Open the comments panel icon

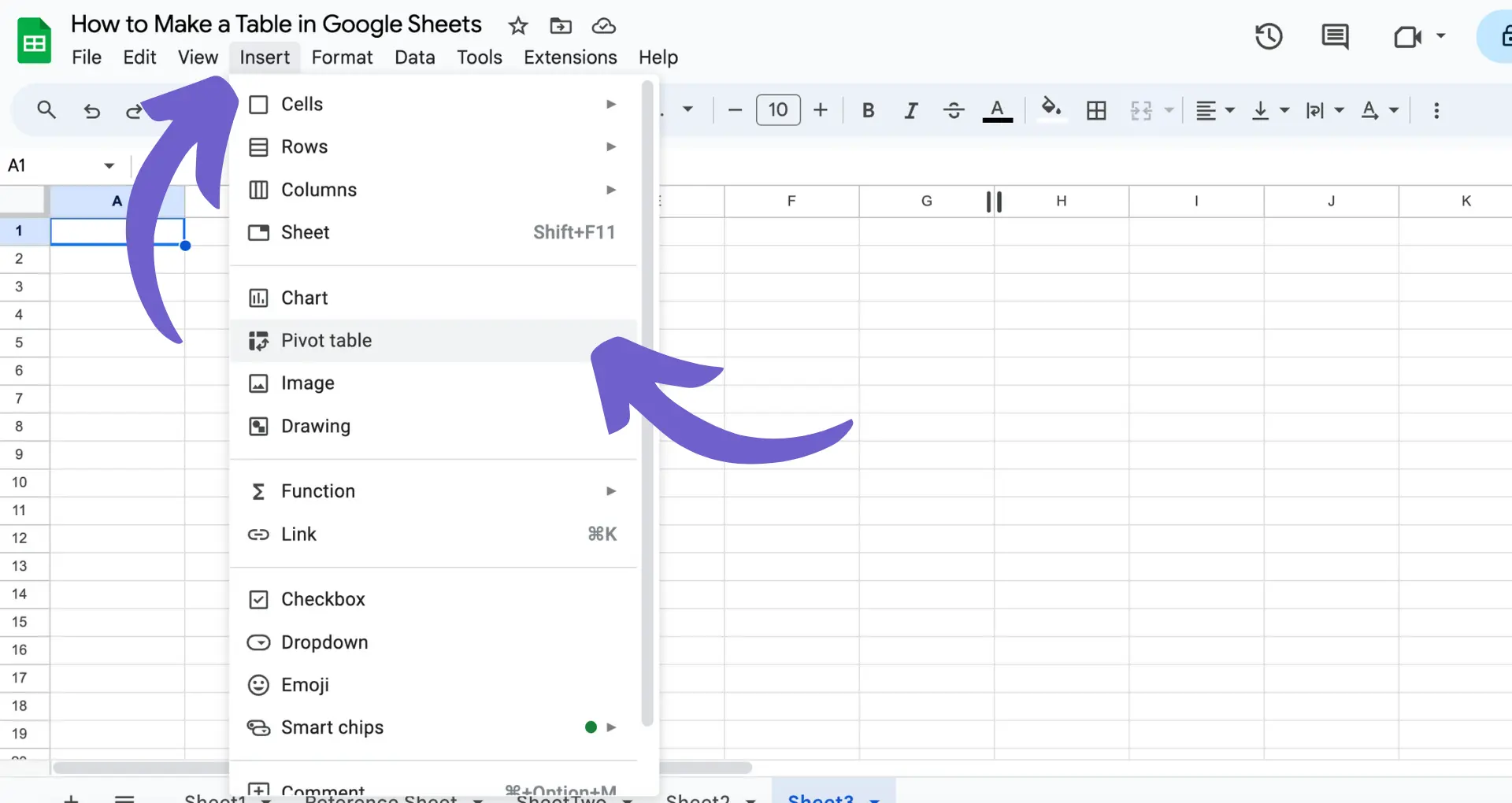click(x=1335, y=36)
